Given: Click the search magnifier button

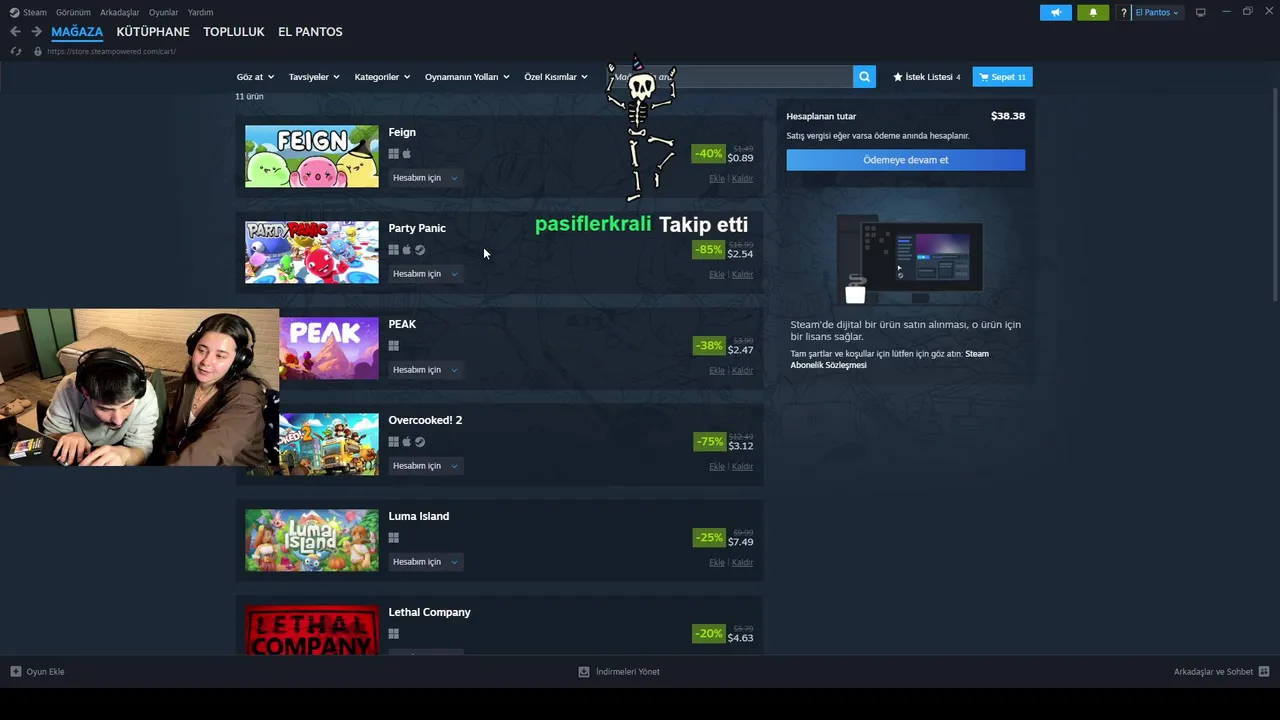Looking at the screenshot, I should pos(864,77).
